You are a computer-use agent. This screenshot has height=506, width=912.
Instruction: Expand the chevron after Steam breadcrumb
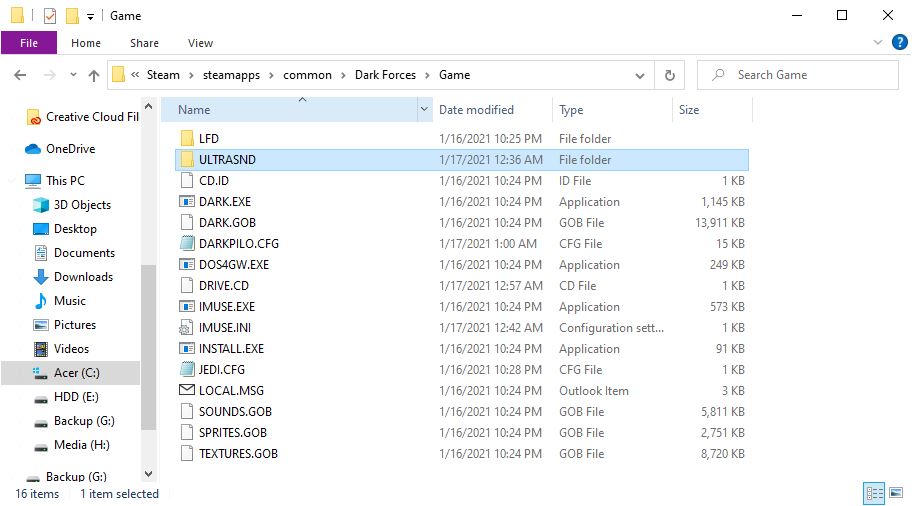(x=191, y=75)
